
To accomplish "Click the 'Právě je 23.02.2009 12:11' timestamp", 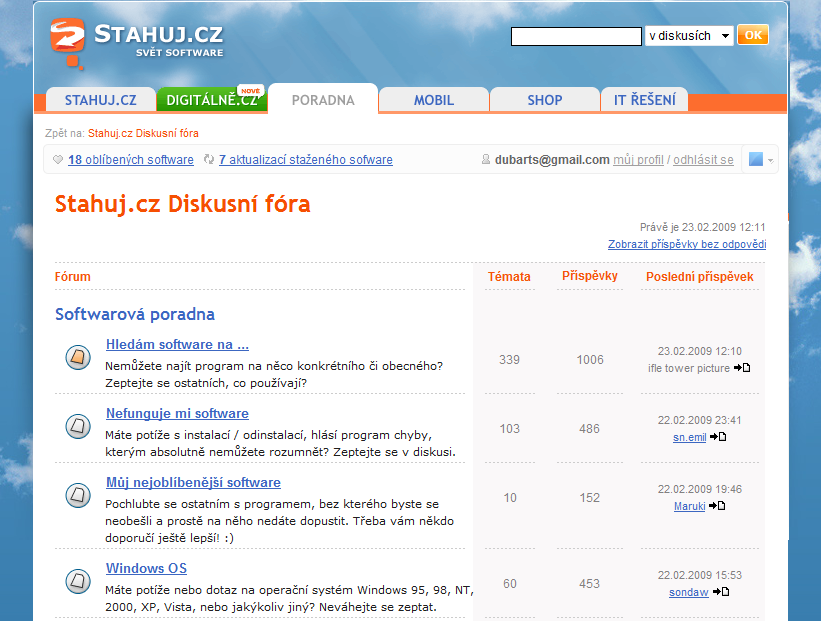I will pyautogui.click(x=703, y=227).
